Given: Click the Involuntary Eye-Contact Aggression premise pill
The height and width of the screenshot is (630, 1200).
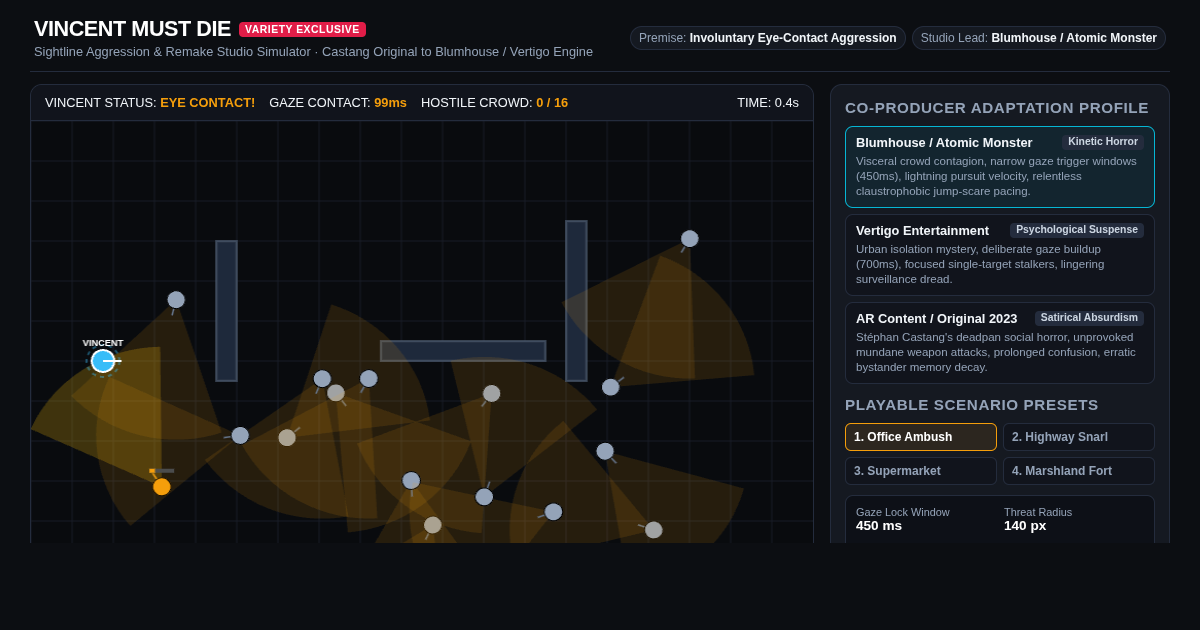Looking at the screenshot, I should [x=768, y=38].
